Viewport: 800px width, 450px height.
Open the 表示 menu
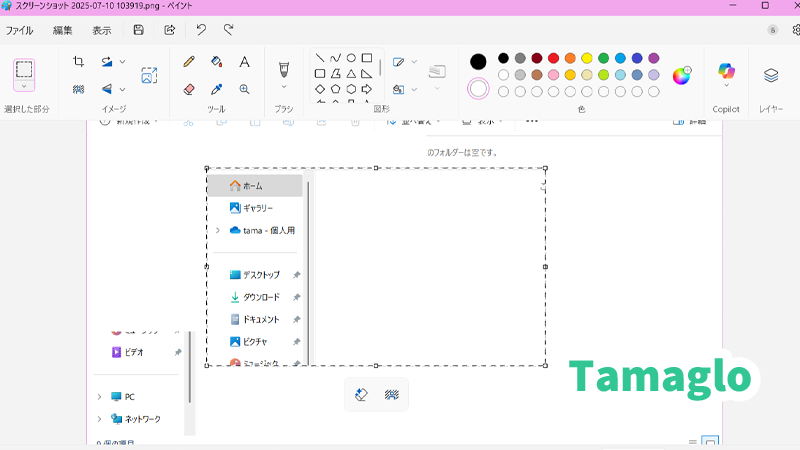click(x=102, y=30)
